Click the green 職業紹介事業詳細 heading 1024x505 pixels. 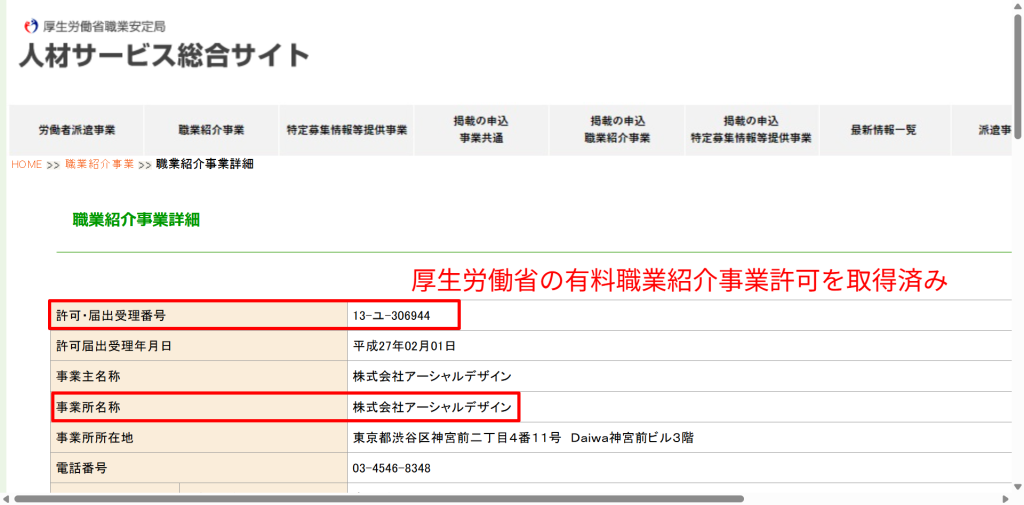click(136, 220)
